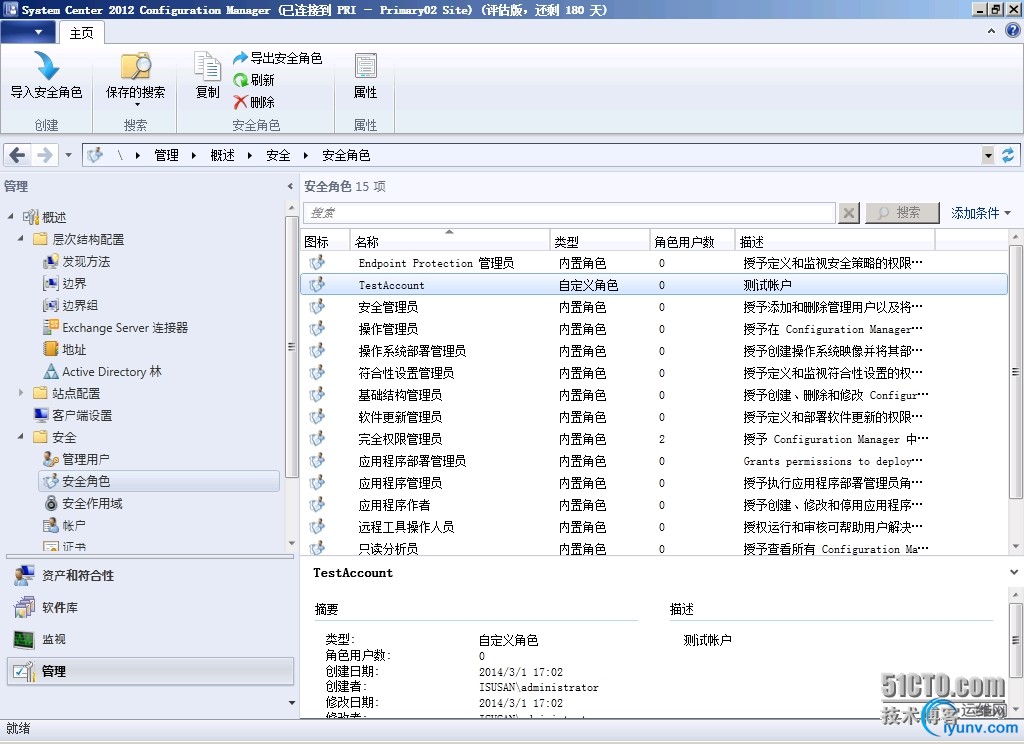
Task: Open navigation history dropdown arrow
Action: pyautogui.click(x=68, y=155)
